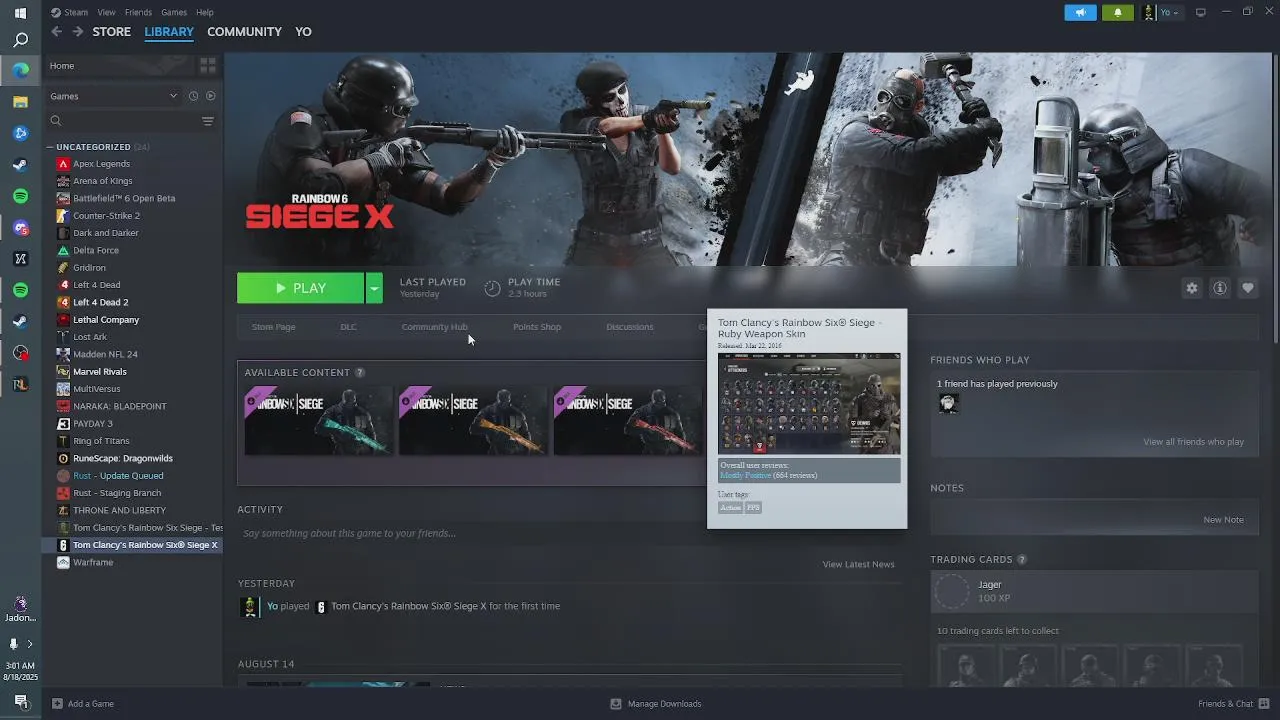Open Microsoft Edge in taskbar
This screenshot has height=720, width=1280.
(x=20, y=70)
